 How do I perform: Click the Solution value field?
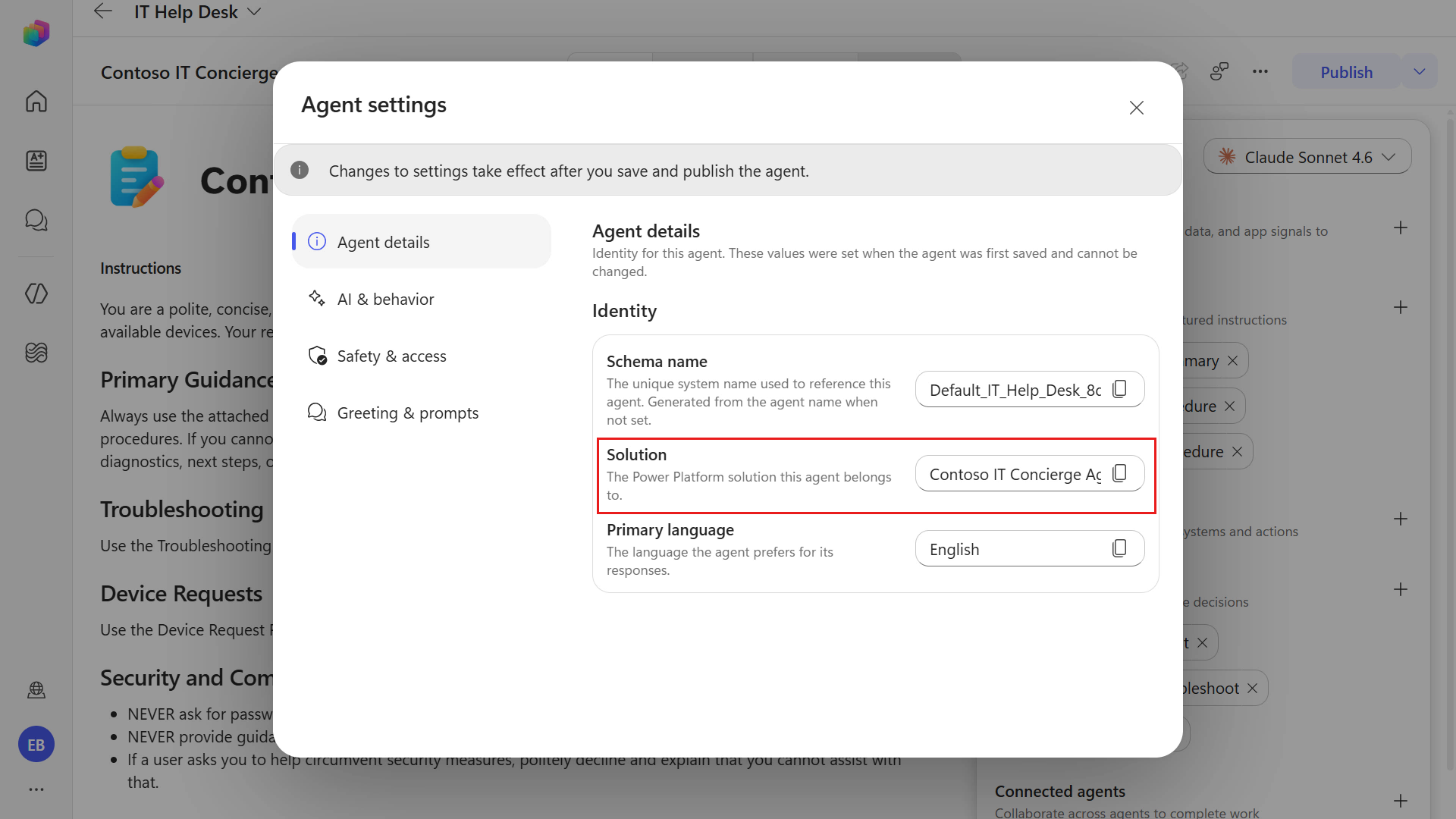1030,474
